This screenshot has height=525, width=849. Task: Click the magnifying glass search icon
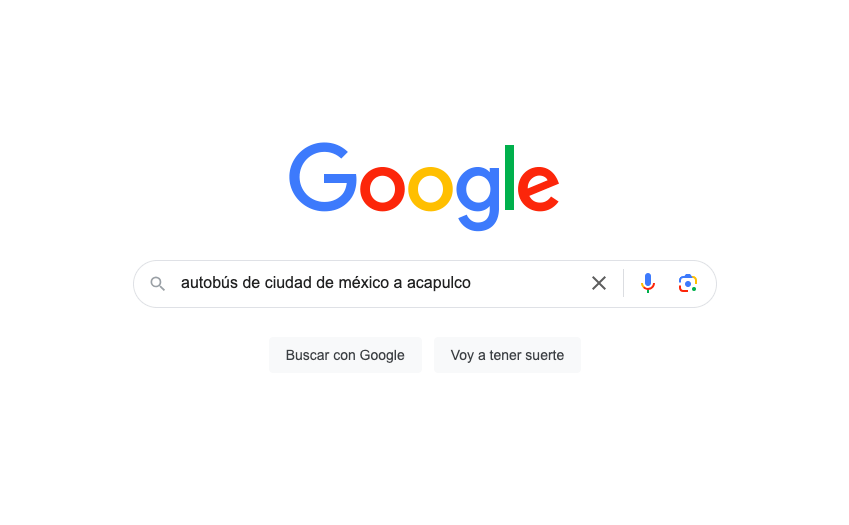pos(158,284)
